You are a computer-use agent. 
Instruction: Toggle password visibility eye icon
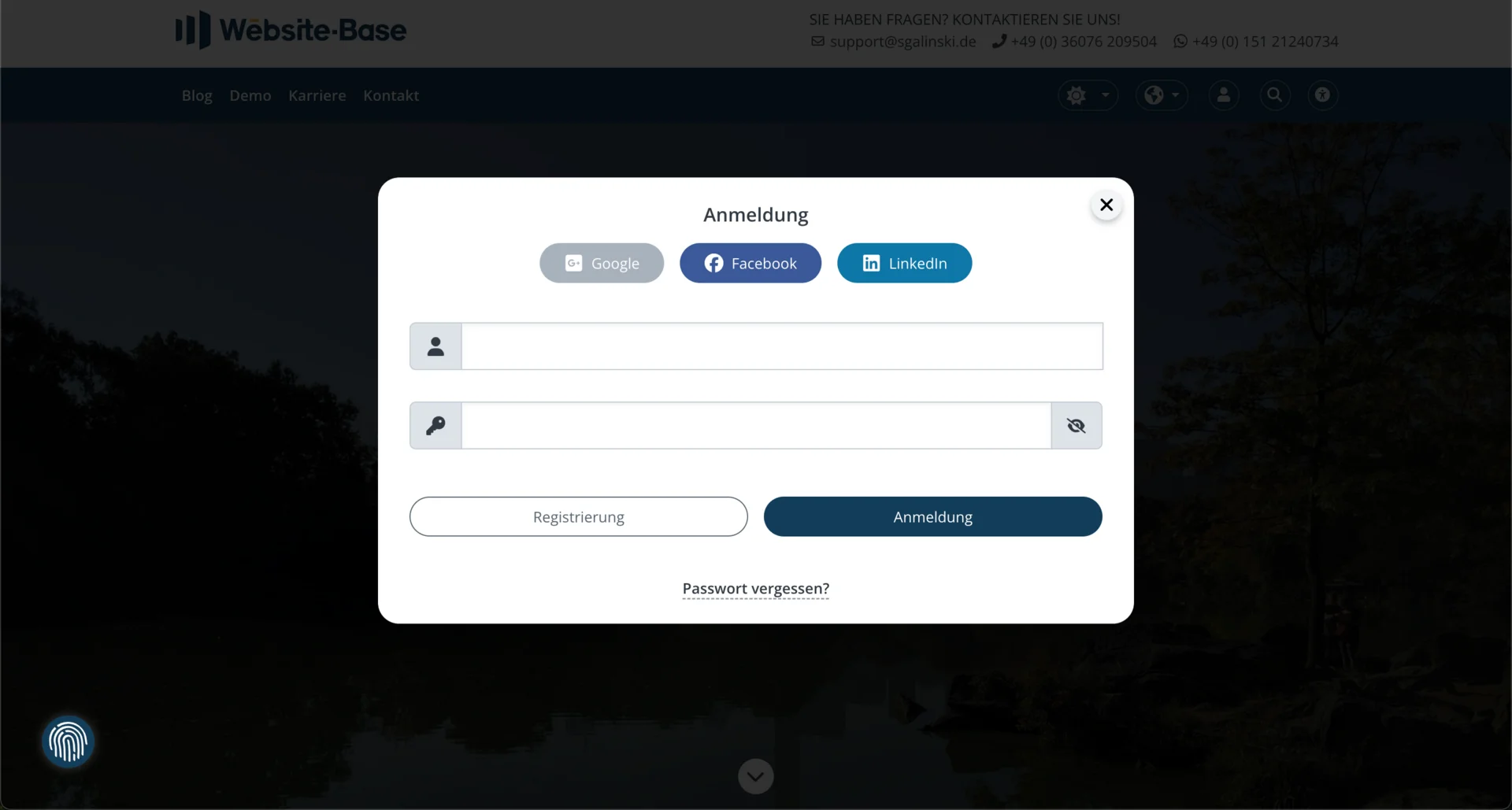point(1076,426)
